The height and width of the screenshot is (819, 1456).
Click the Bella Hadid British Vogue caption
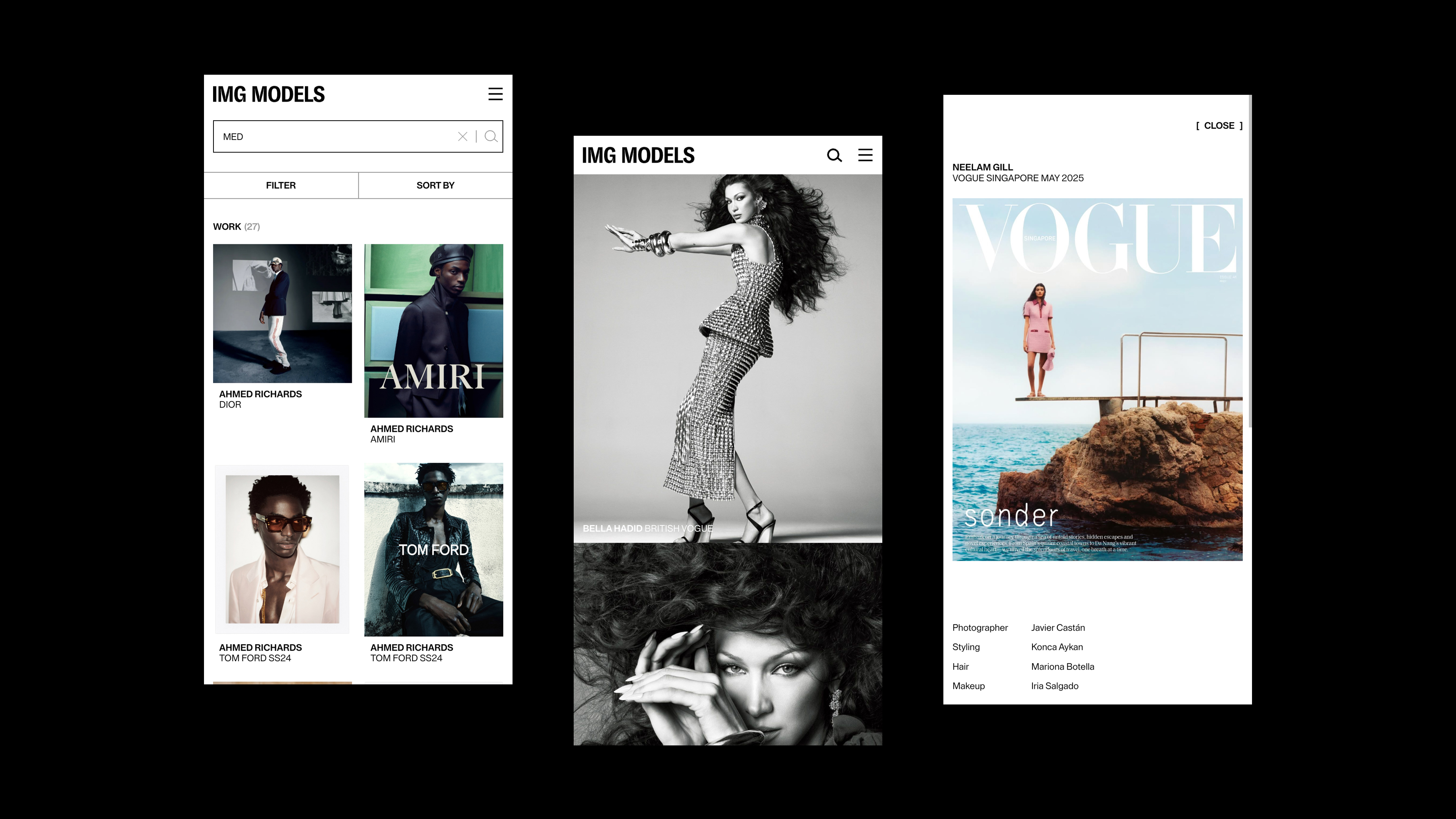tap(647, 528)
